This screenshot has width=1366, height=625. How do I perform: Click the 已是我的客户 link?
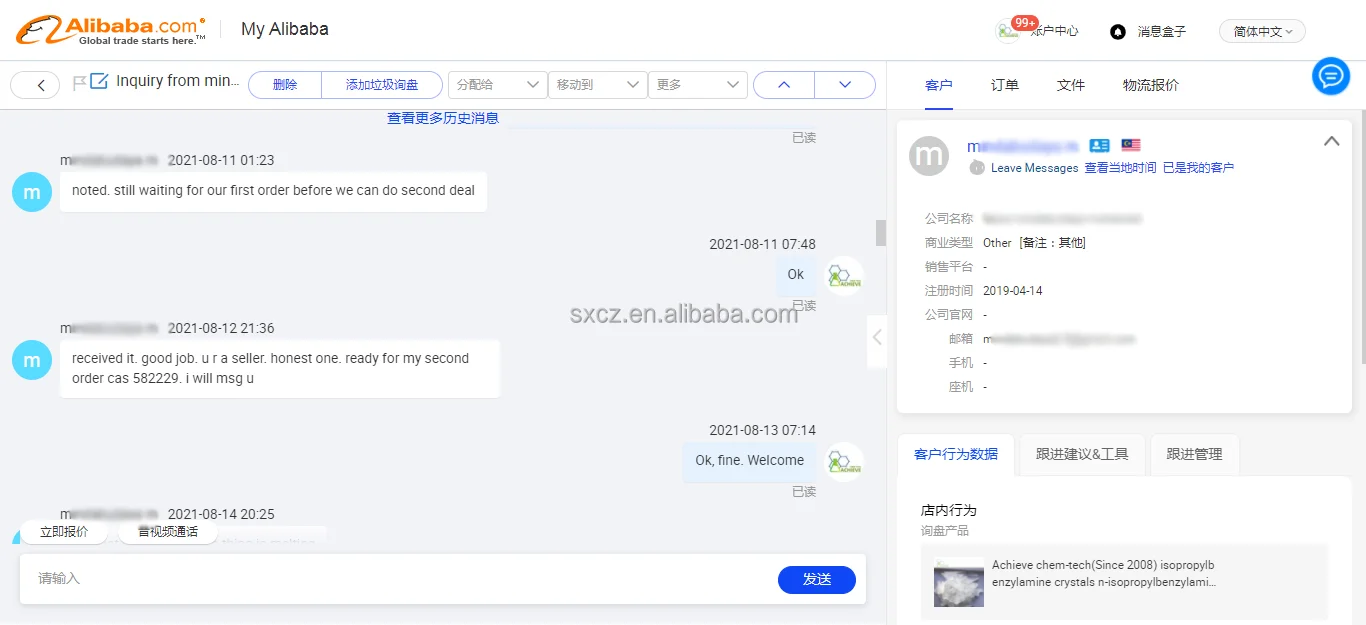(x=1198, y=168)
